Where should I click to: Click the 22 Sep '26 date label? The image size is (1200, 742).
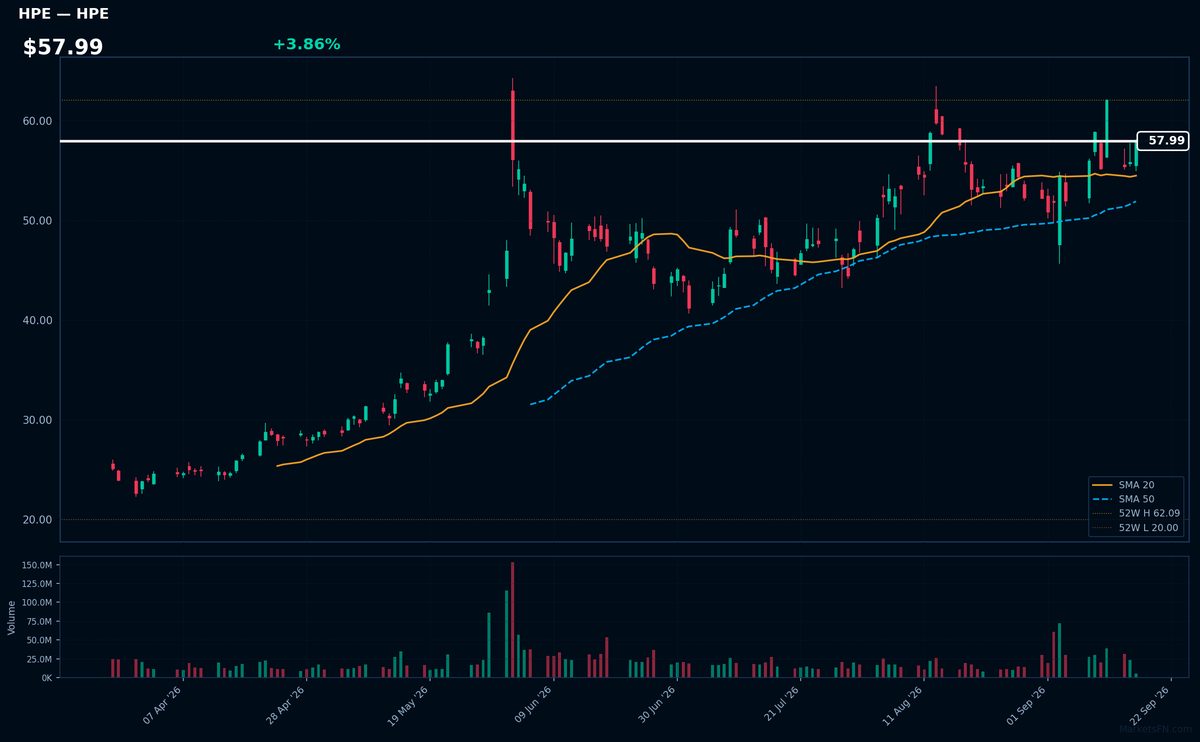[1149, 705]
